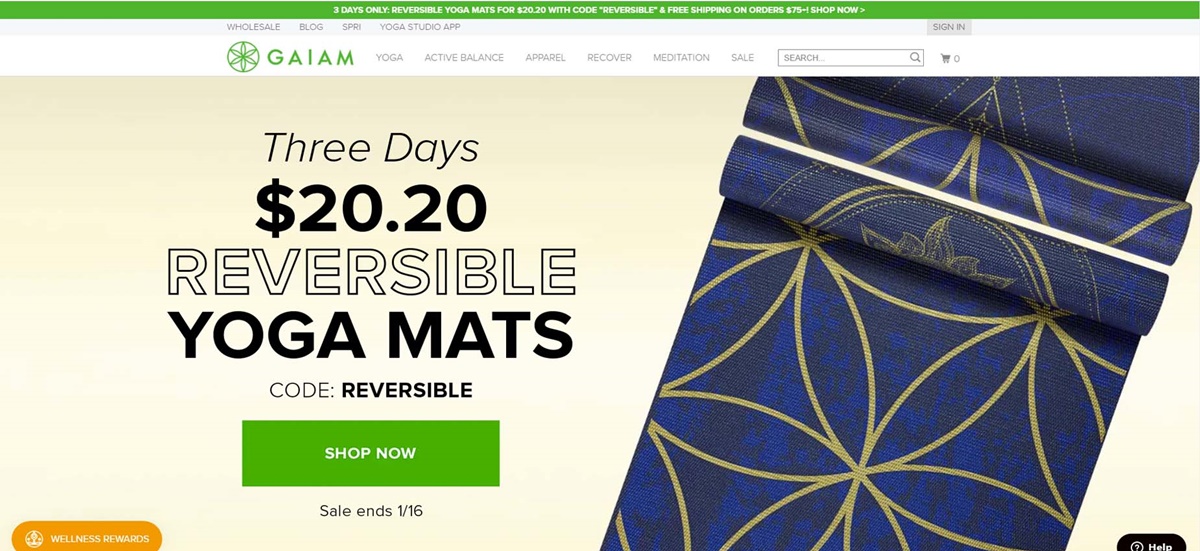Click the Gaiam flower logo icon
This screenshot has height=551, width=1200.
(243, 57)
